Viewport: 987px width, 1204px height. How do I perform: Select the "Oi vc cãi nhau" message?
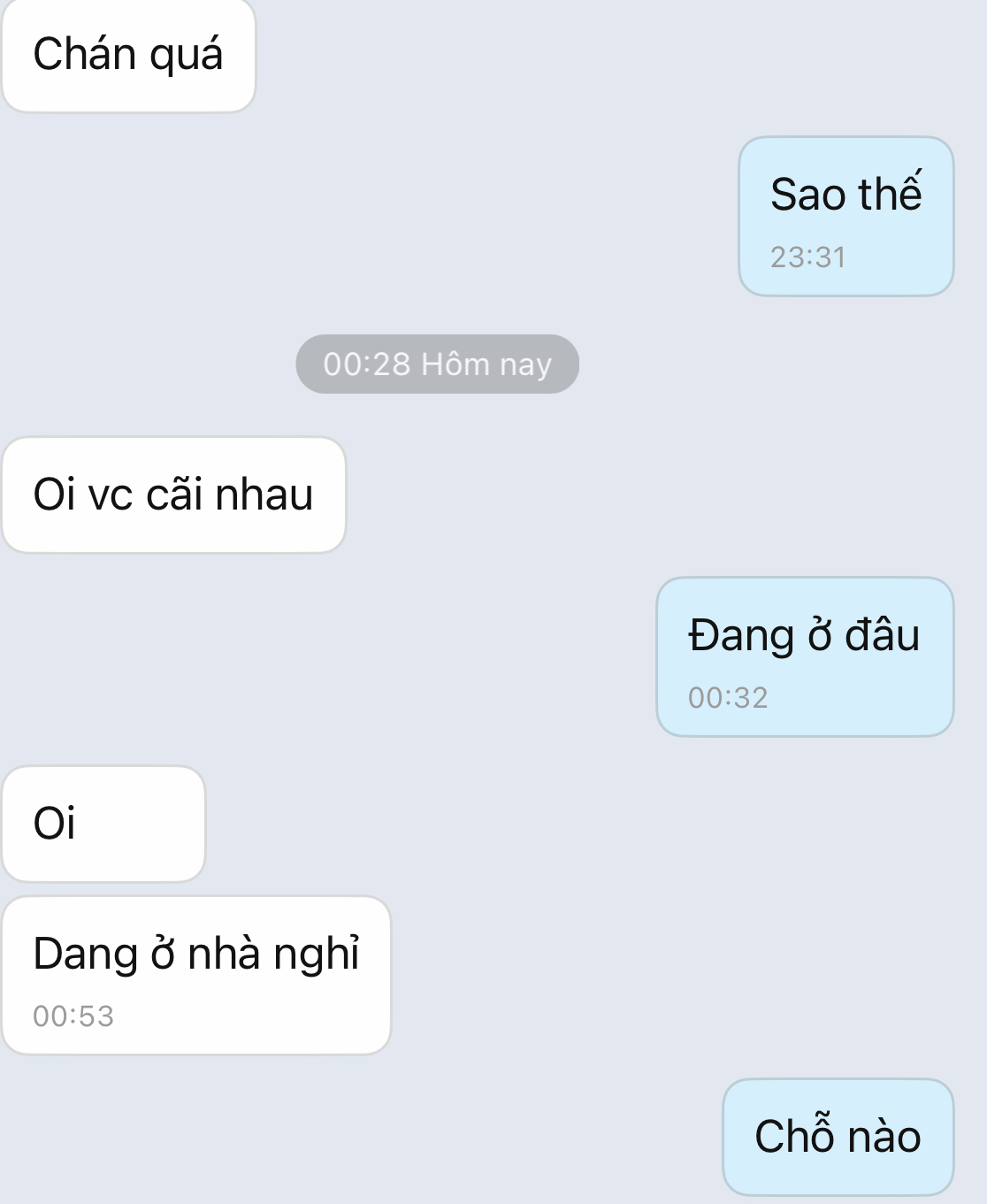coord(173,495)
